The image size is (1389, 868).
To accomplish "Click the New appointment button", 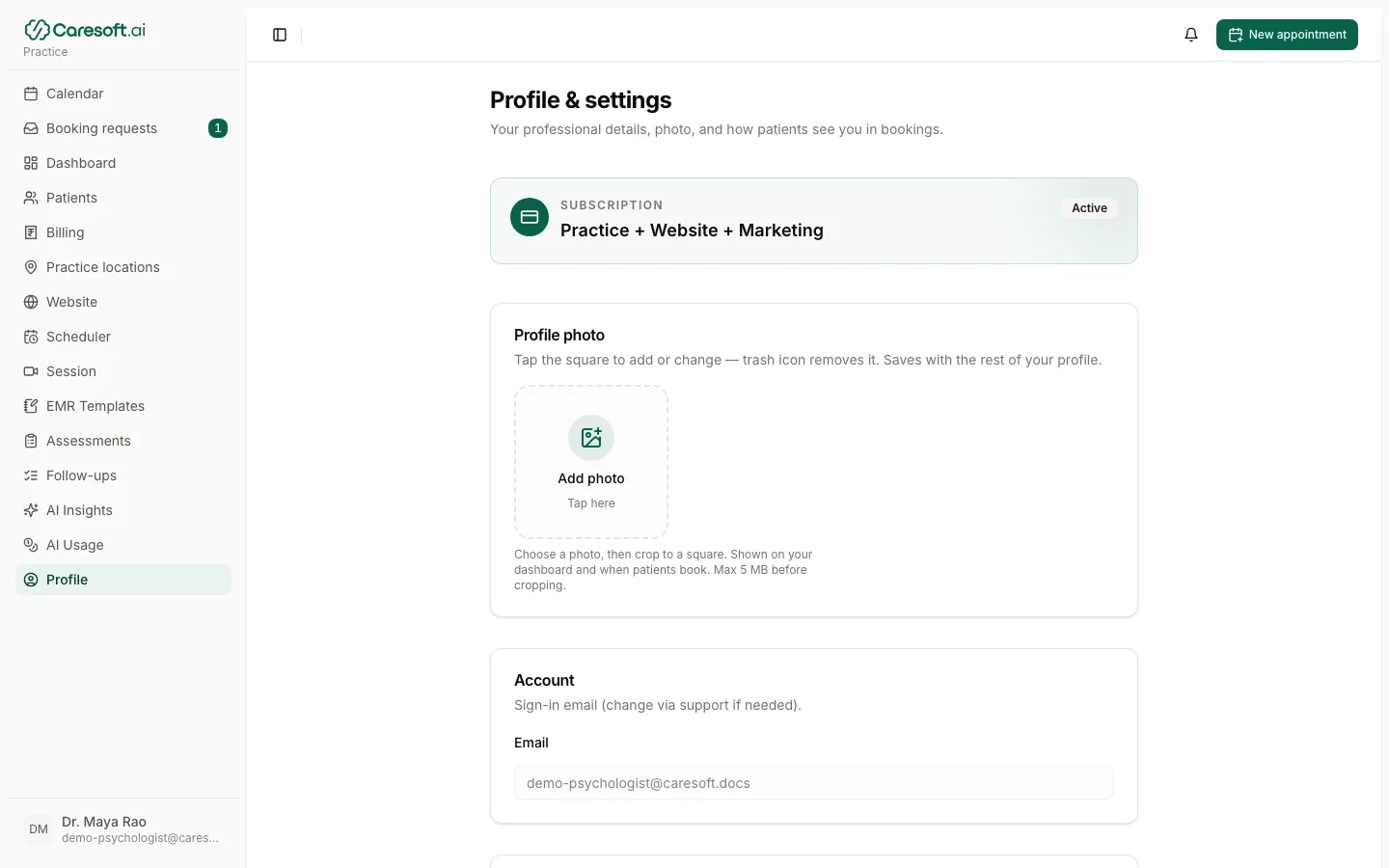I will (x=1287, y=35).
